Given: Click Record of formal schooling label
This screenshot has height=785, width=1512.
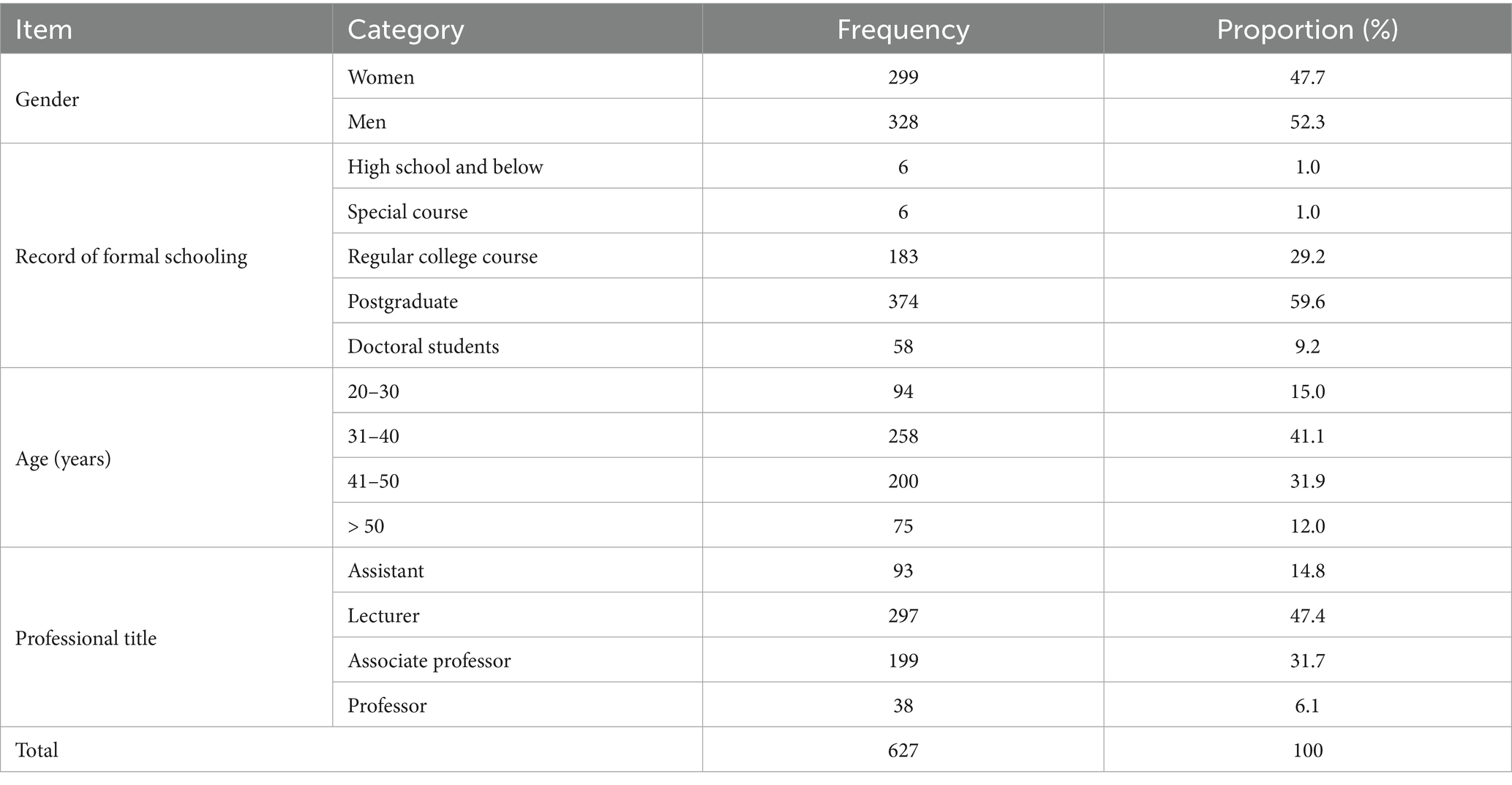Looking at the screenshot, I should 131,257.
